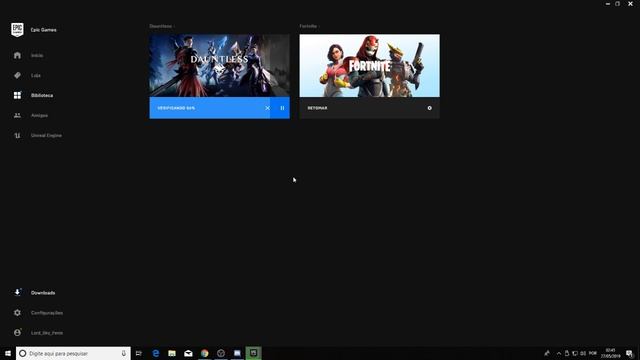Open the Amigos friends list
Image resolution: width=640 pixels, height=360 pixels.
[39, 115]
